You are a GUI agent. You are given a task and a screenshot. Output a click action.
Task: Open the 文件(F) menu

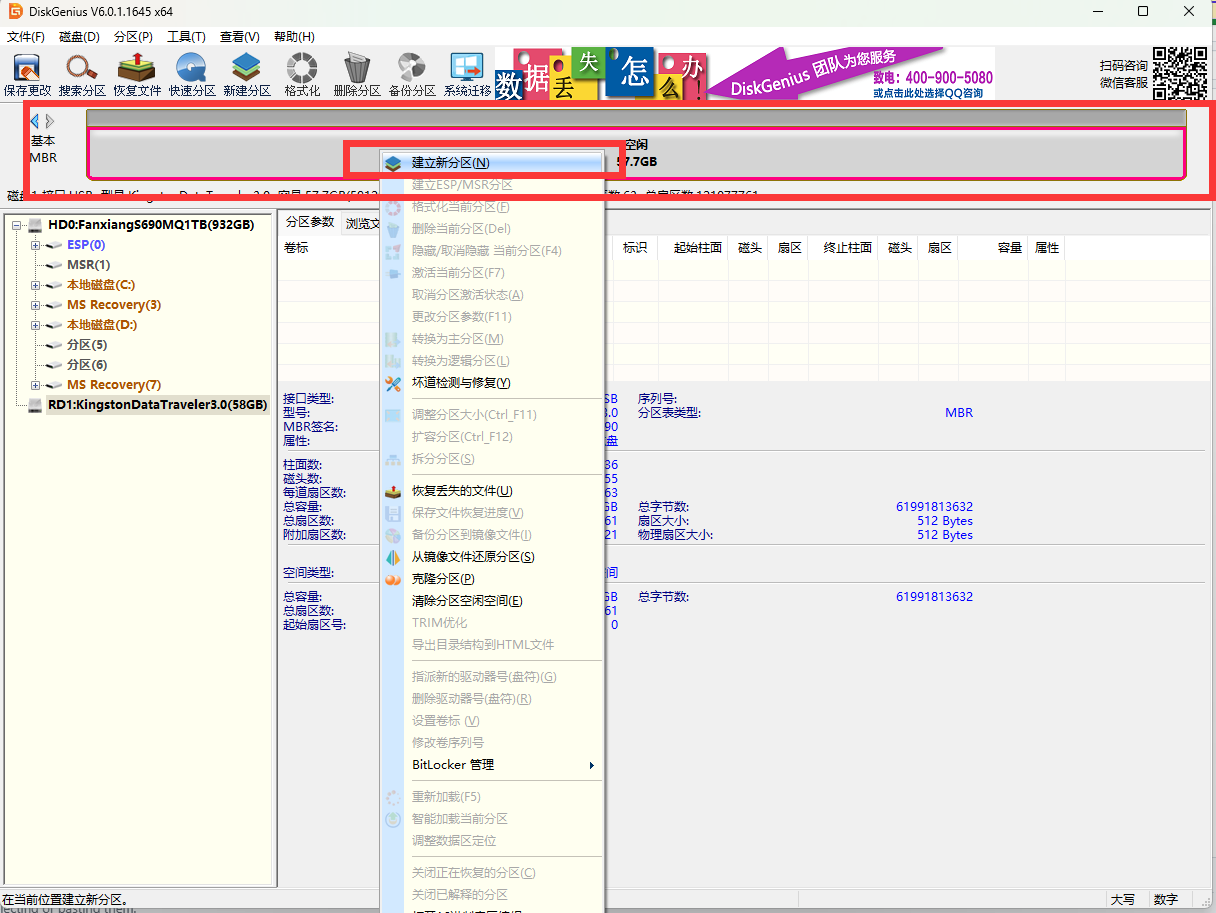point(26,37)
